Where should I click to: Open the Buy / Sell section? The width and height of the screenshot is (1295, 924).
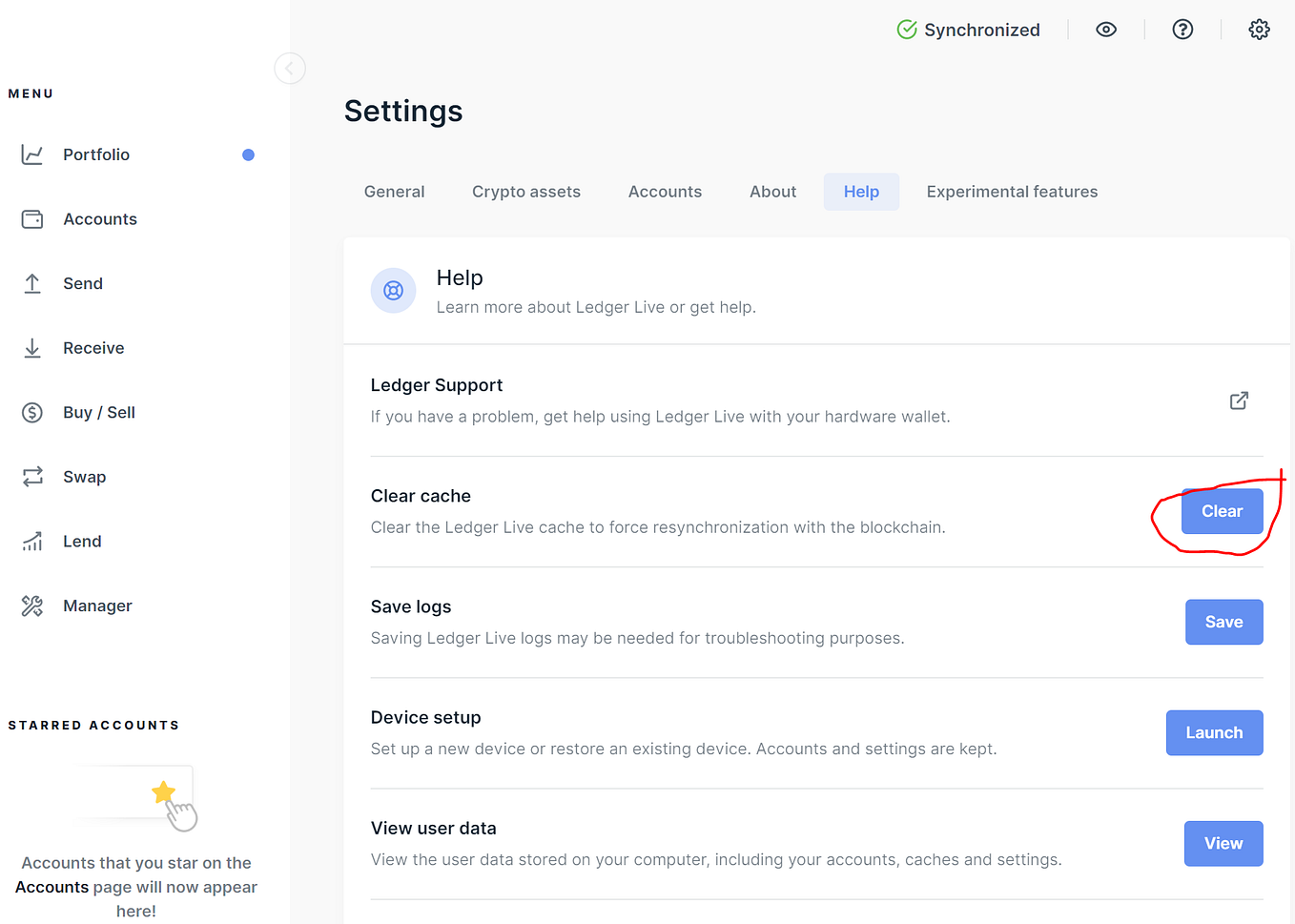click(x=100, y=412)
